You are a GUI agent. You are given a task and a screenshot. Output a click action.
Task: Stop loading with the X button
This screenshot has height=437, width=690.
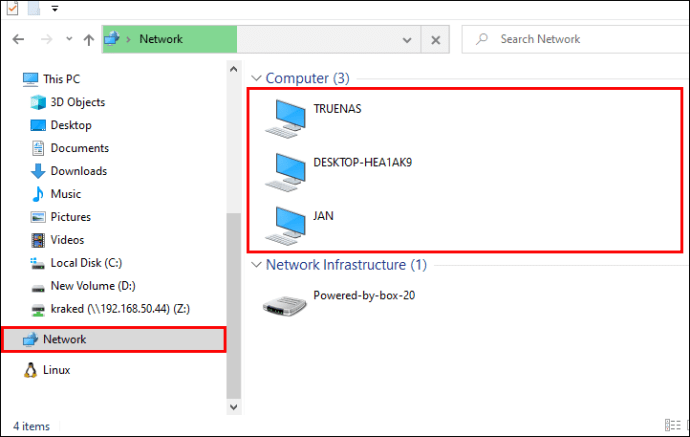[436, 39]
